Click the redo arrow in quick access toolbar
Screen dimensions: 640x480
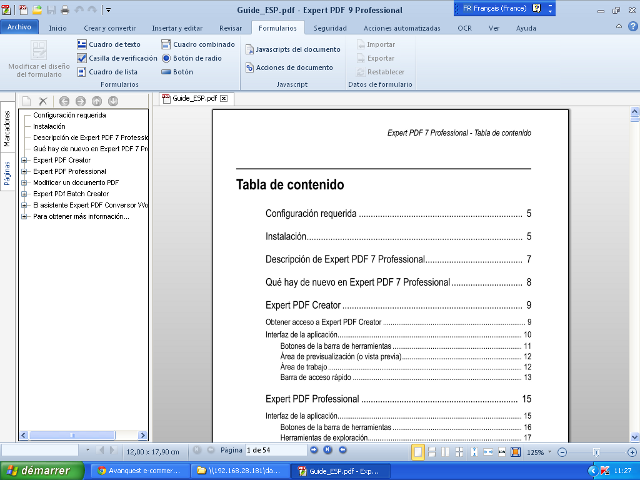[93, 10]
